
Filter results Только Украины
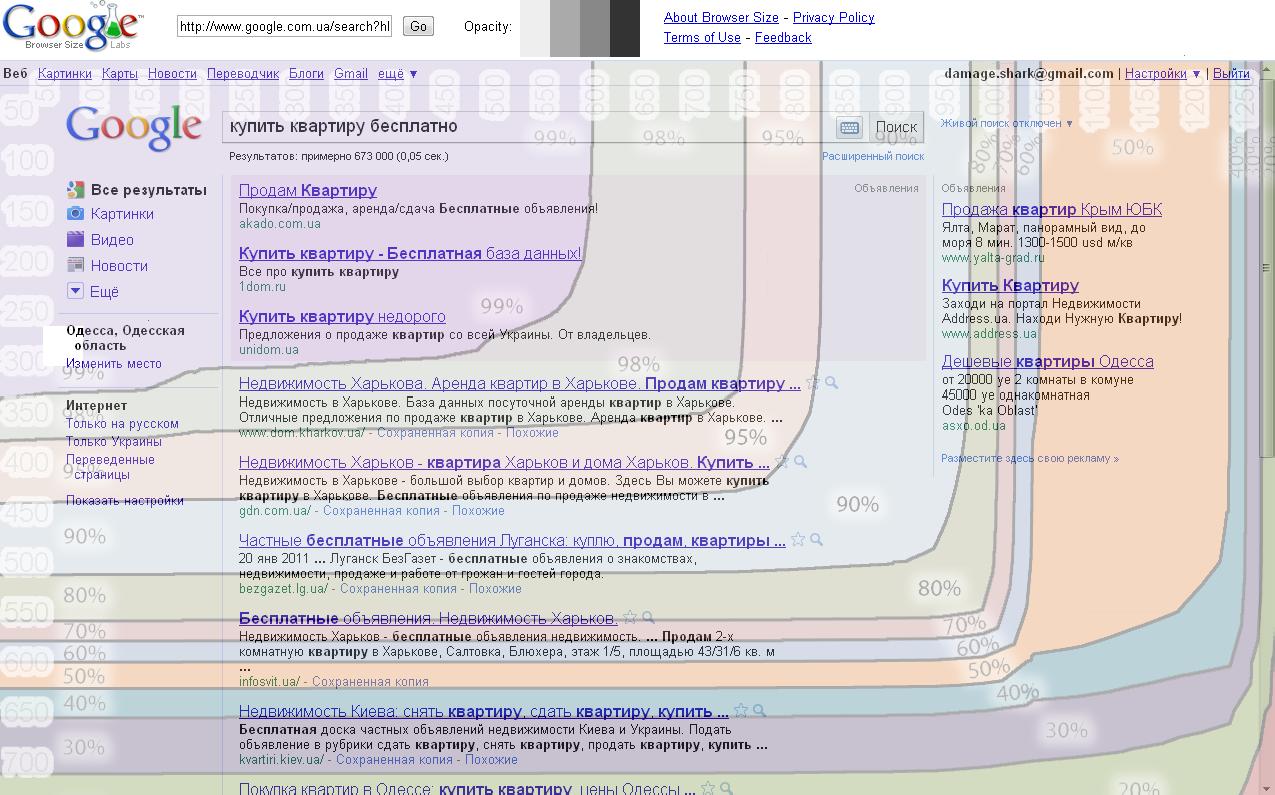point(114,442)
